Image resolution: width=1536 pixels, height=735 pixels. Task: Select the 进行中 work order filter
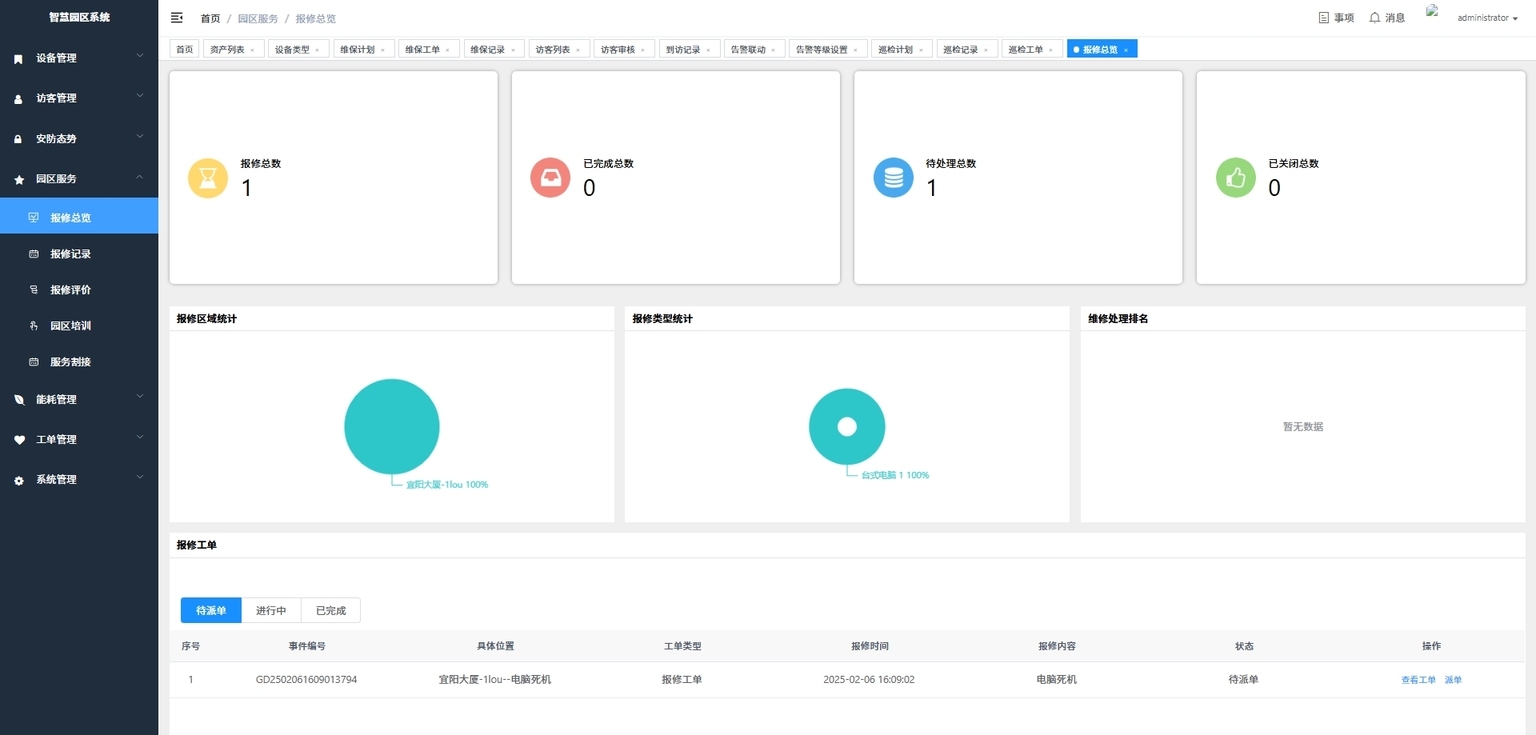[271, 610]
